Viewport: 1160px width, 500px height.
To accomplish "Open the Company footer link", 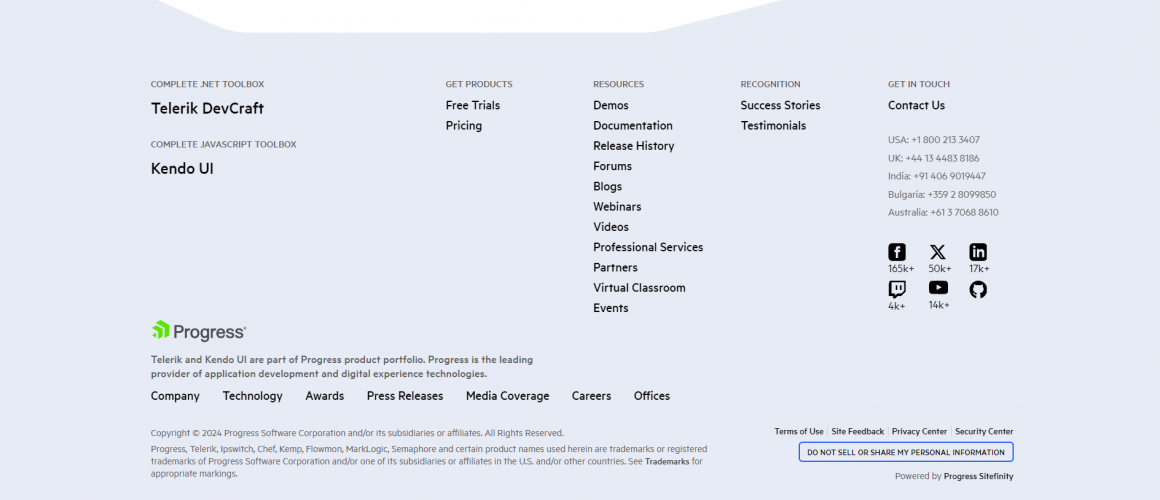I will (175, 396).
